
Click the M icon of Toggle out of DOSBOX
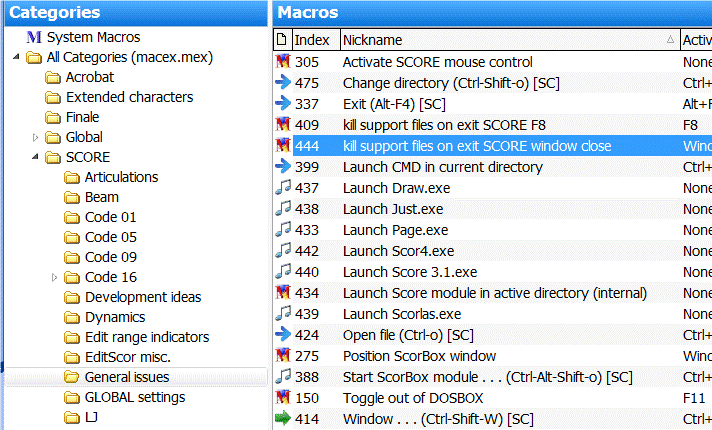(x=283, y=397)
